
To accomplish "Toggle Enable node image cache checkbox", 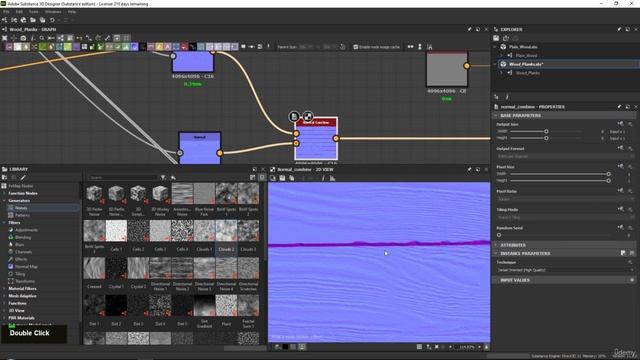I will pyautogui.click(x=356, y=47).
